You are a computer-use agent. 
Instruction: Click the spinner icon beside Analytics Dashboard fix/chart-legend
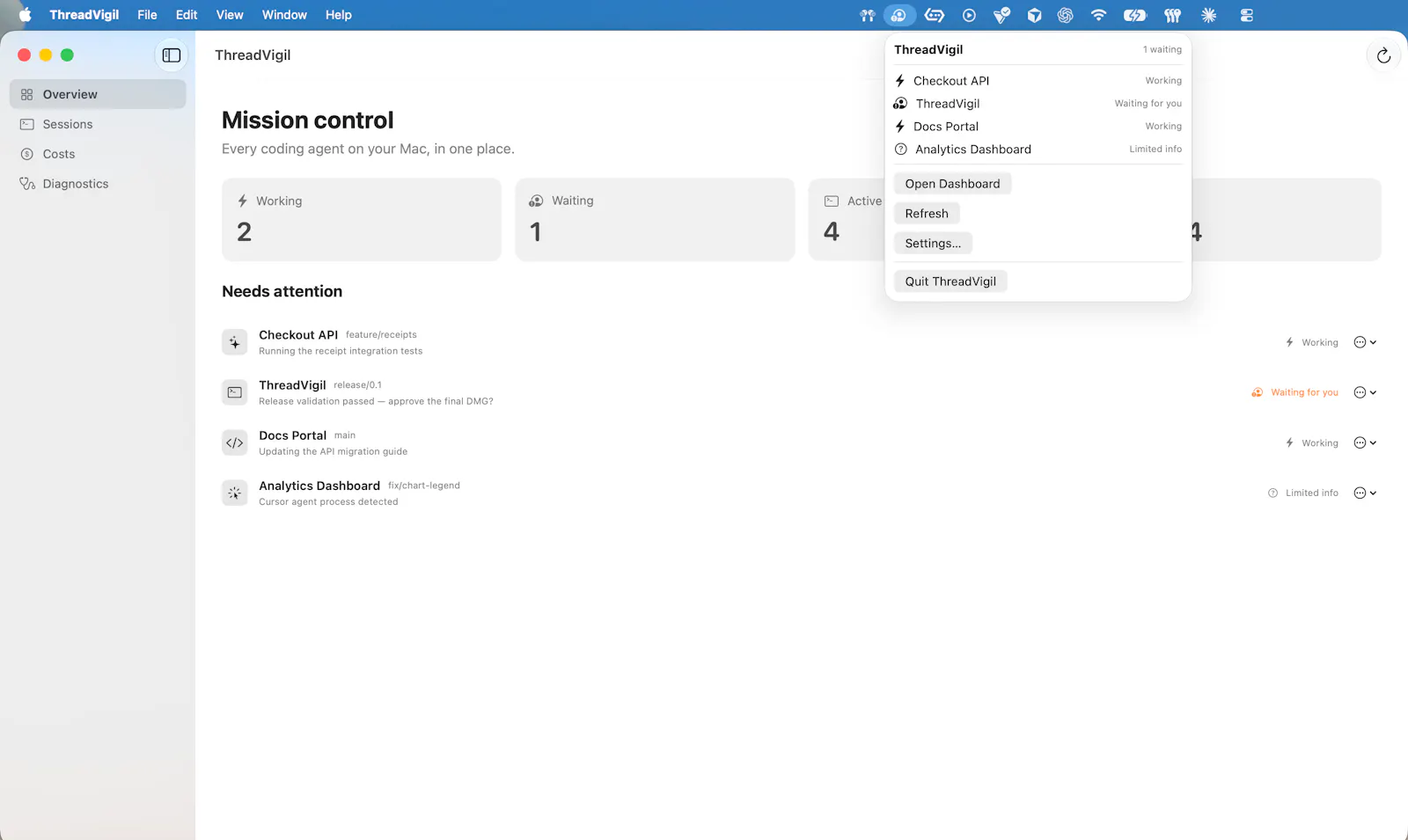(234, 493)
